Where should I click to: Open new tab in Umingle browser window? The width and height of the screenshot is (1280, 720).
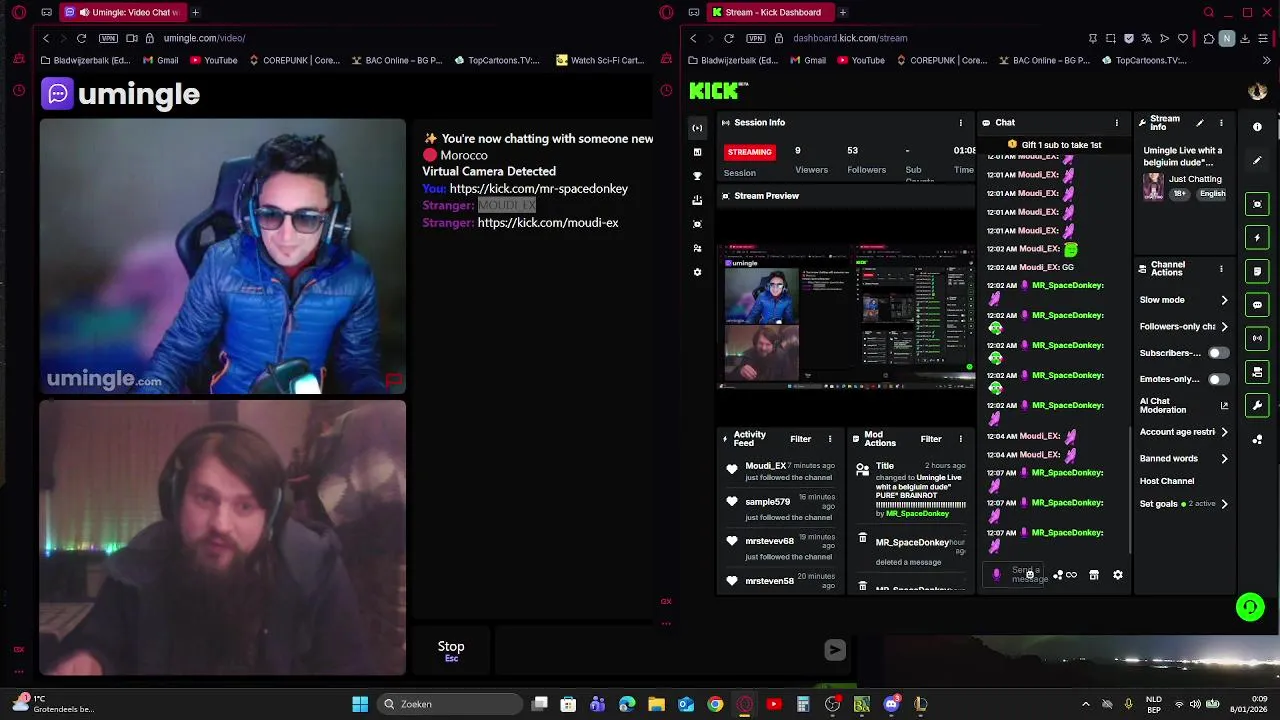195,12
